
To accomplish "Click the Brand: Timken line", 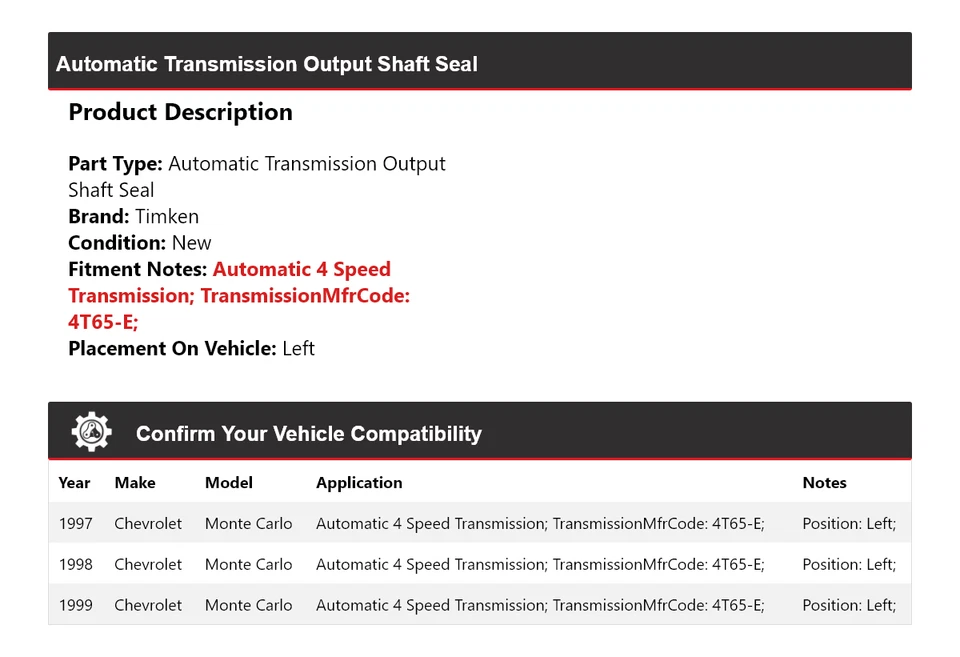I will pos(133,216).
